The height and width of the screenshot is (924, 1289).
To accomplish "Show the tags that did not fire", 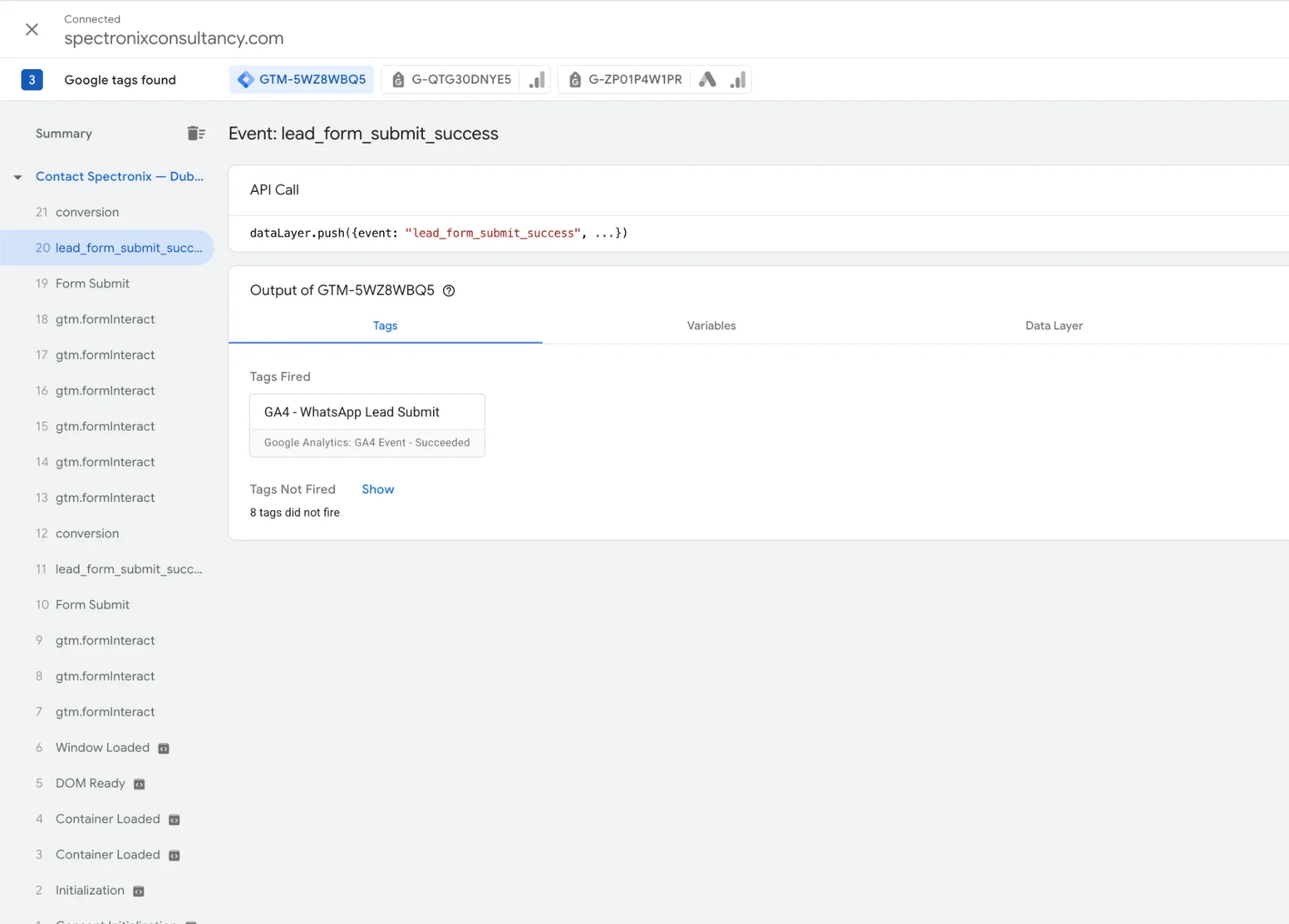I will [378, 489].
